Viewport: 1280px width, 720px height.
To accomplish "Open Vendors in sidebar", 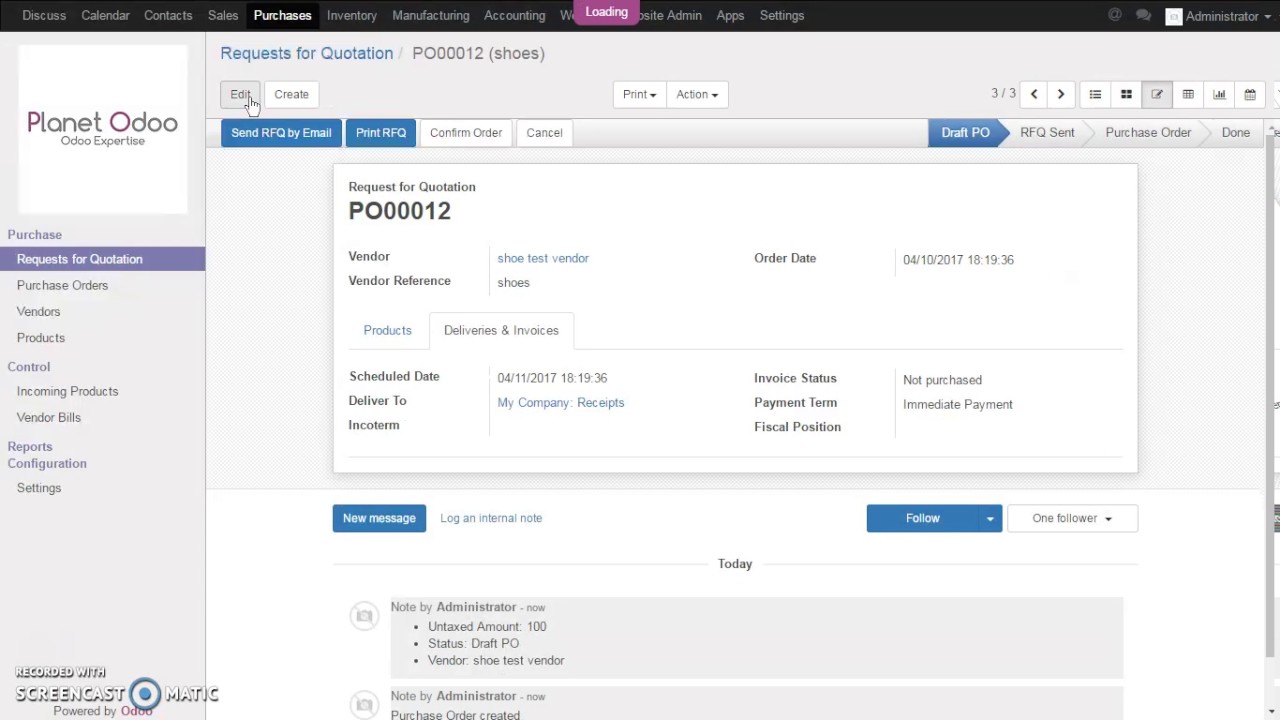I will pos(38,311).
